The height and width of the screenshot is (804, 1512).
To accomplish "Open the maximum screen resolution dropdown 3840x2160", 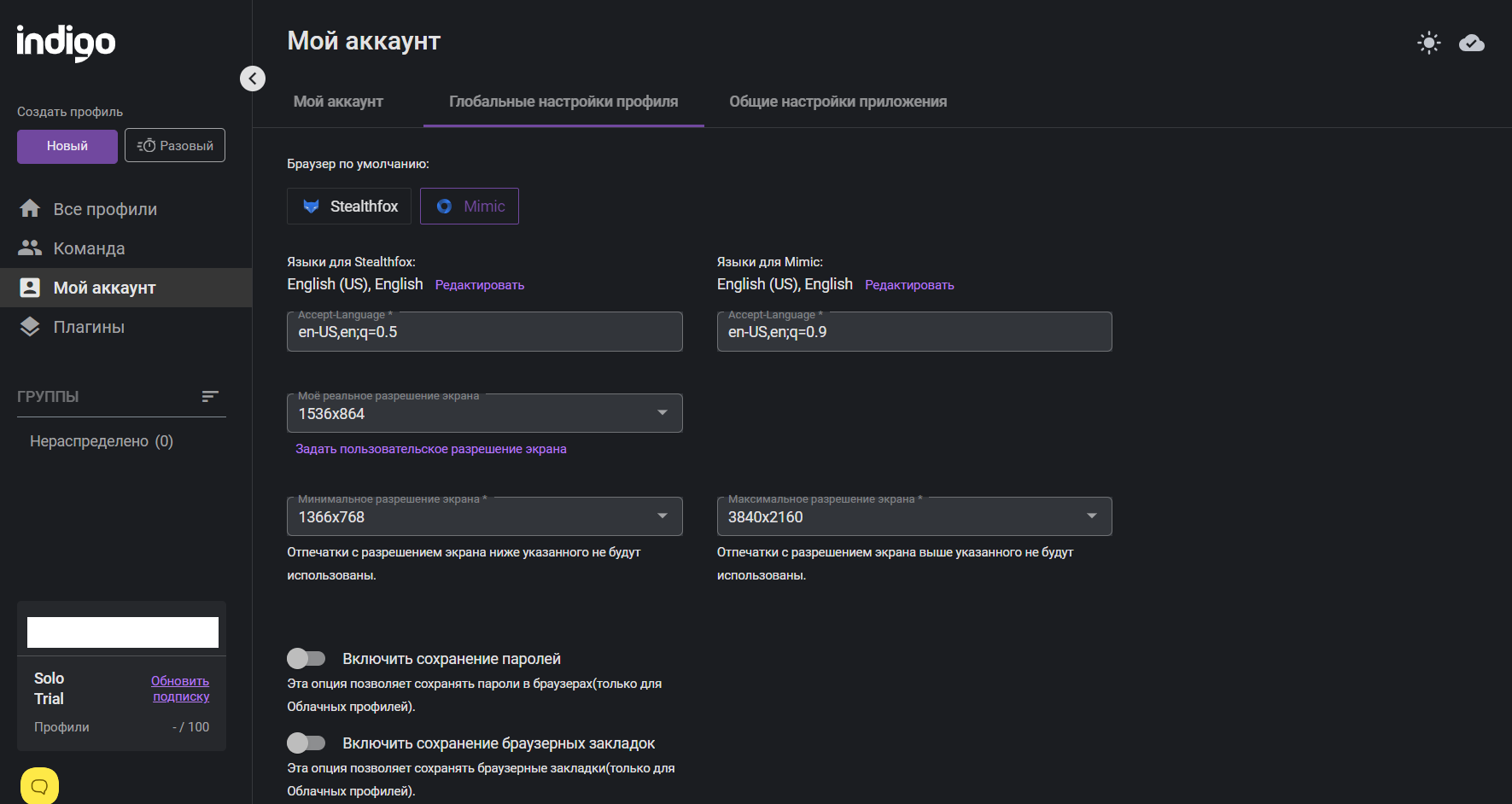I will pyautogui.click(x=914, y=516).
